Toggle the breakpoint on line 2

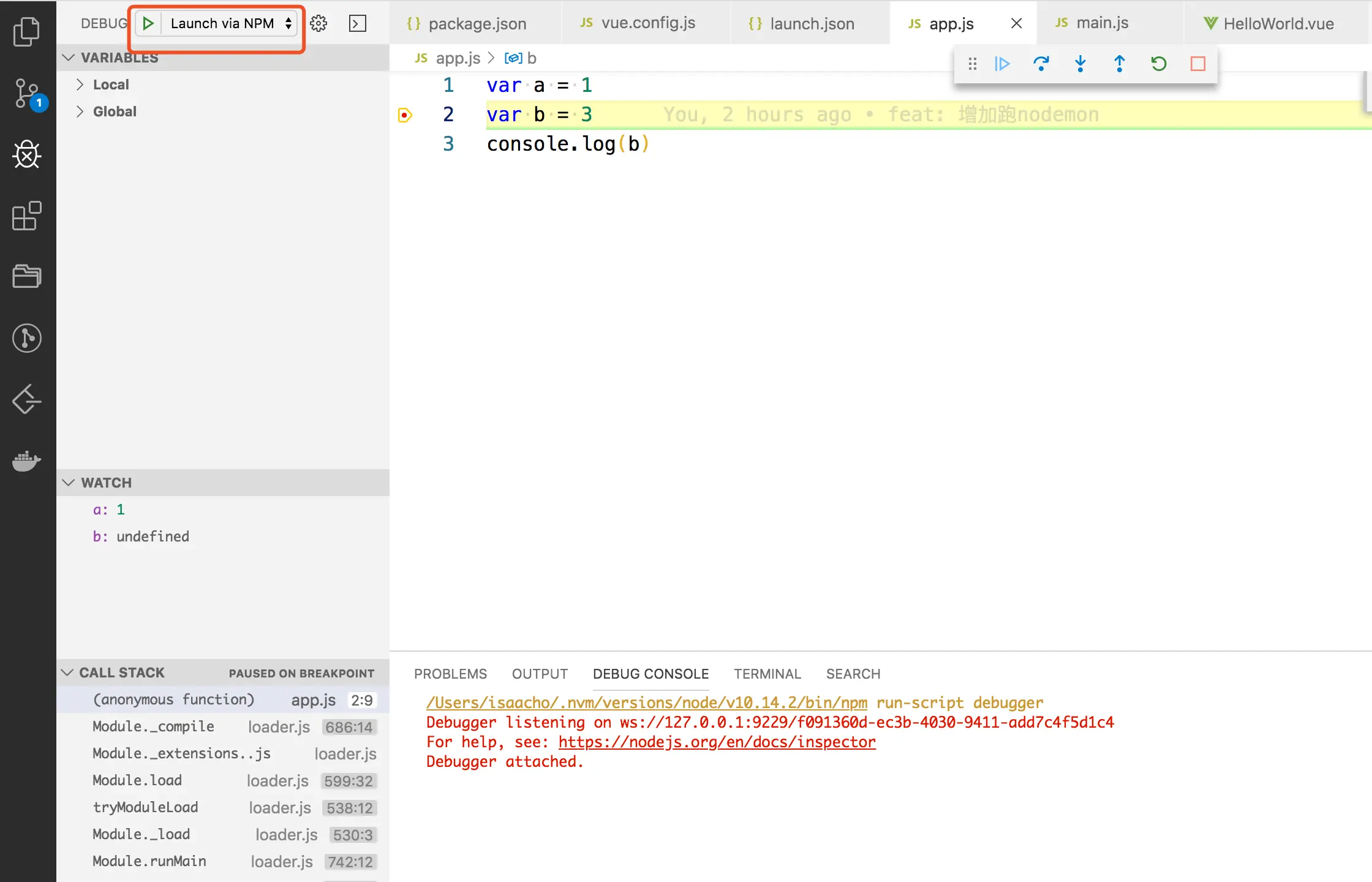(x=405, y=115)
